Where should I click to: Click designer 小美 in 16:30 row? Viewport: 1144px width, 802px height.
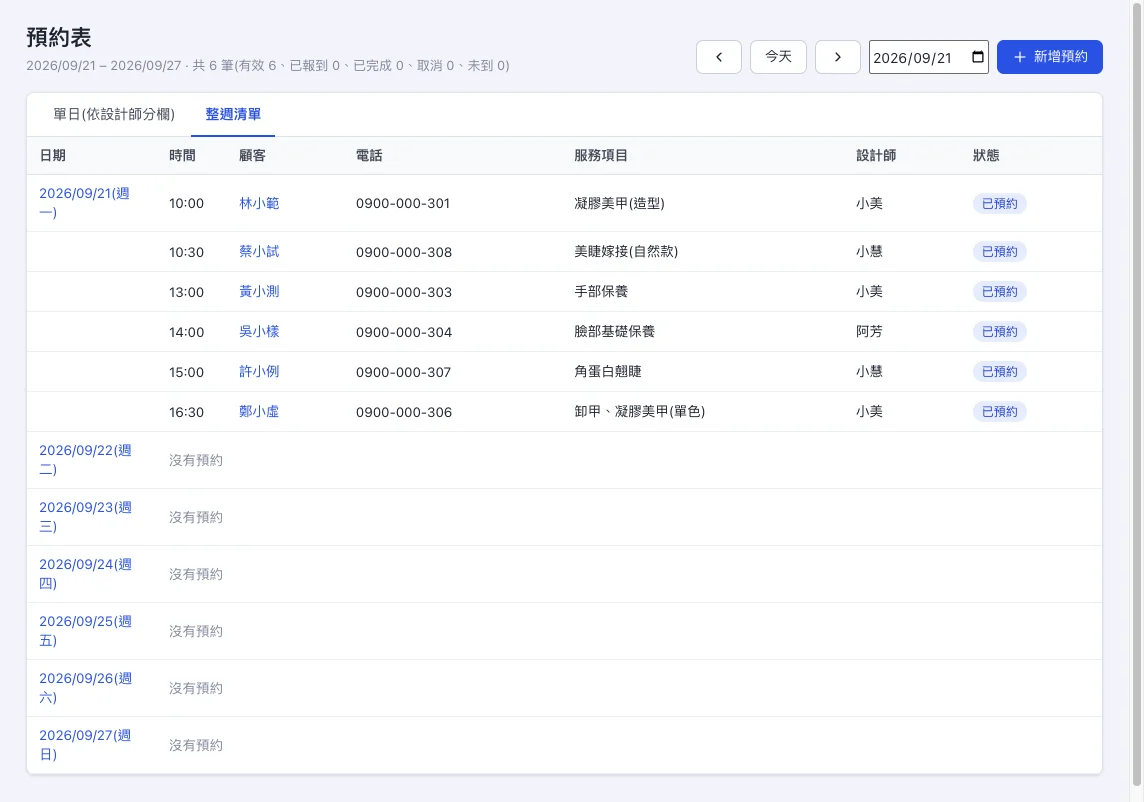coord(869,412)
